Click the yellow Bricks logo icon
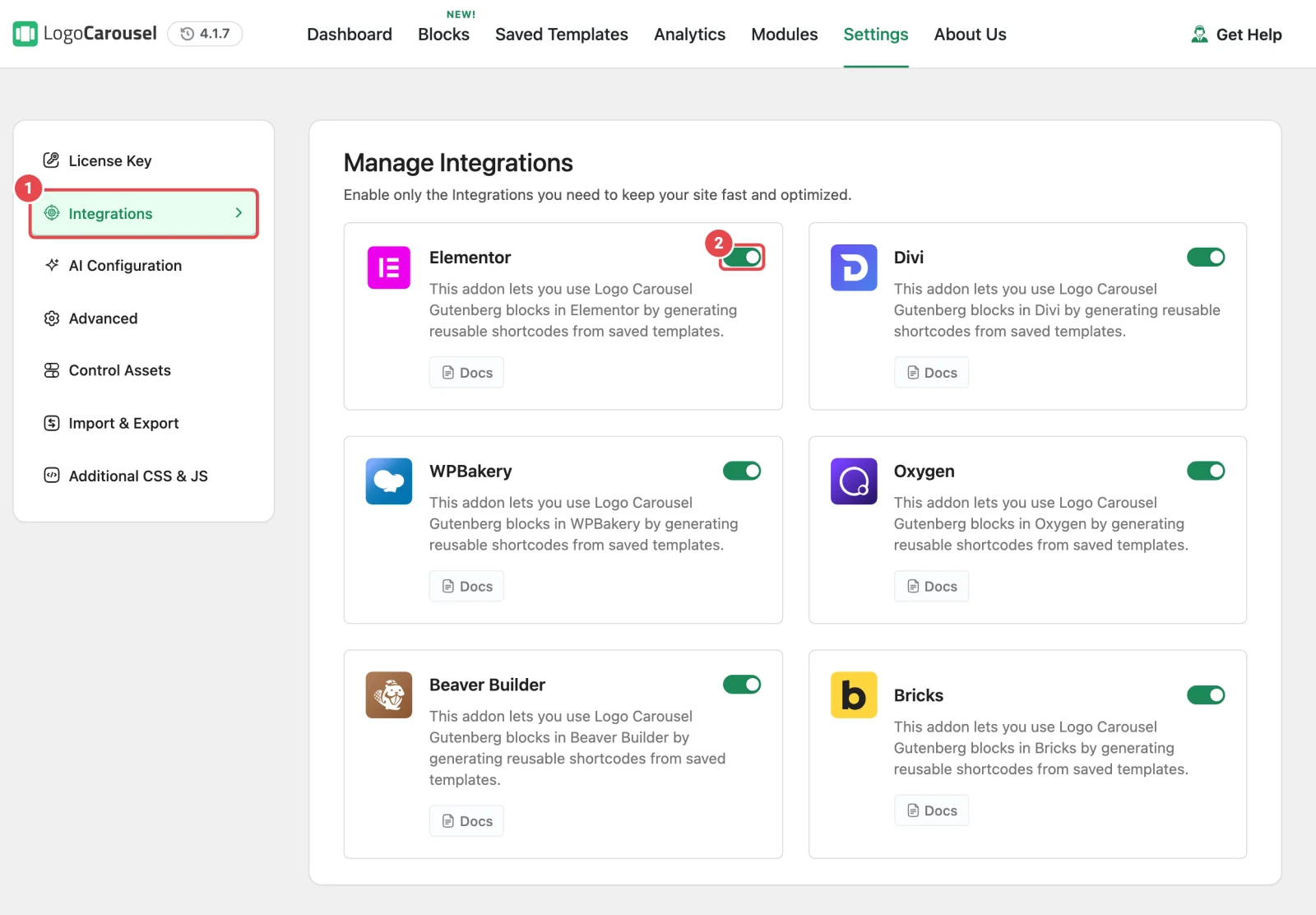This screenshot has height=915, width=1316. pyautogui.click(x=854, y=695)
